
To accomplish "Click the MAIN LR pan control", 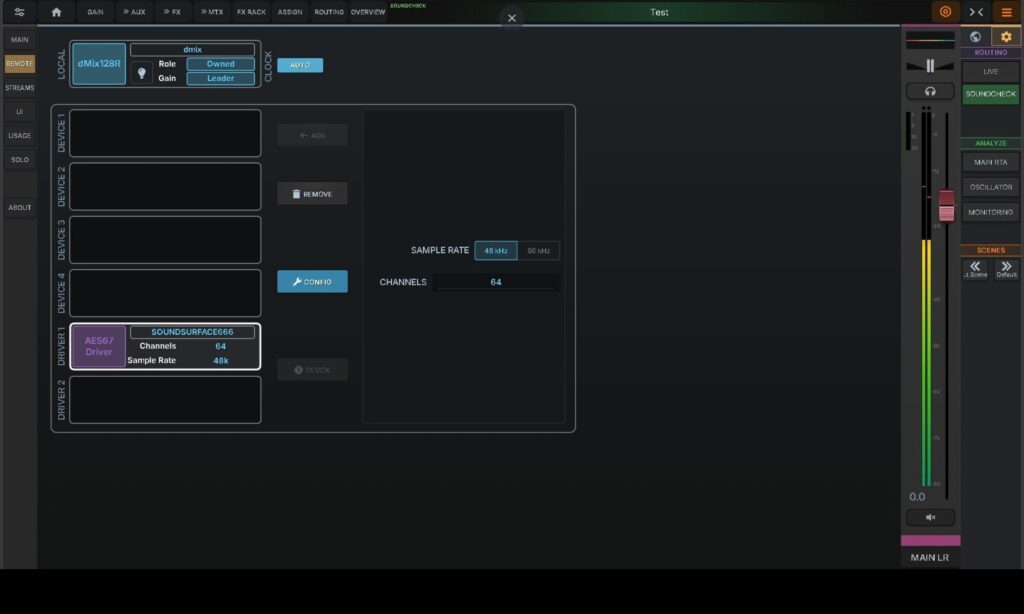I will pyautogui.click(x=930, y=65).
